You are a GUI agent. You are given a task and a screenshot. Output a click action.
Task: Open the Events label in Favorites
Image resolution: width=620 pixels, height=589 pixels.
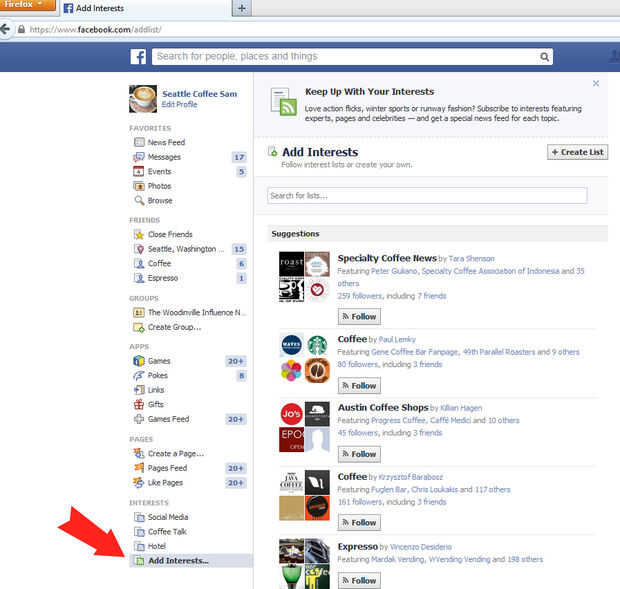[x=159, y=172]
